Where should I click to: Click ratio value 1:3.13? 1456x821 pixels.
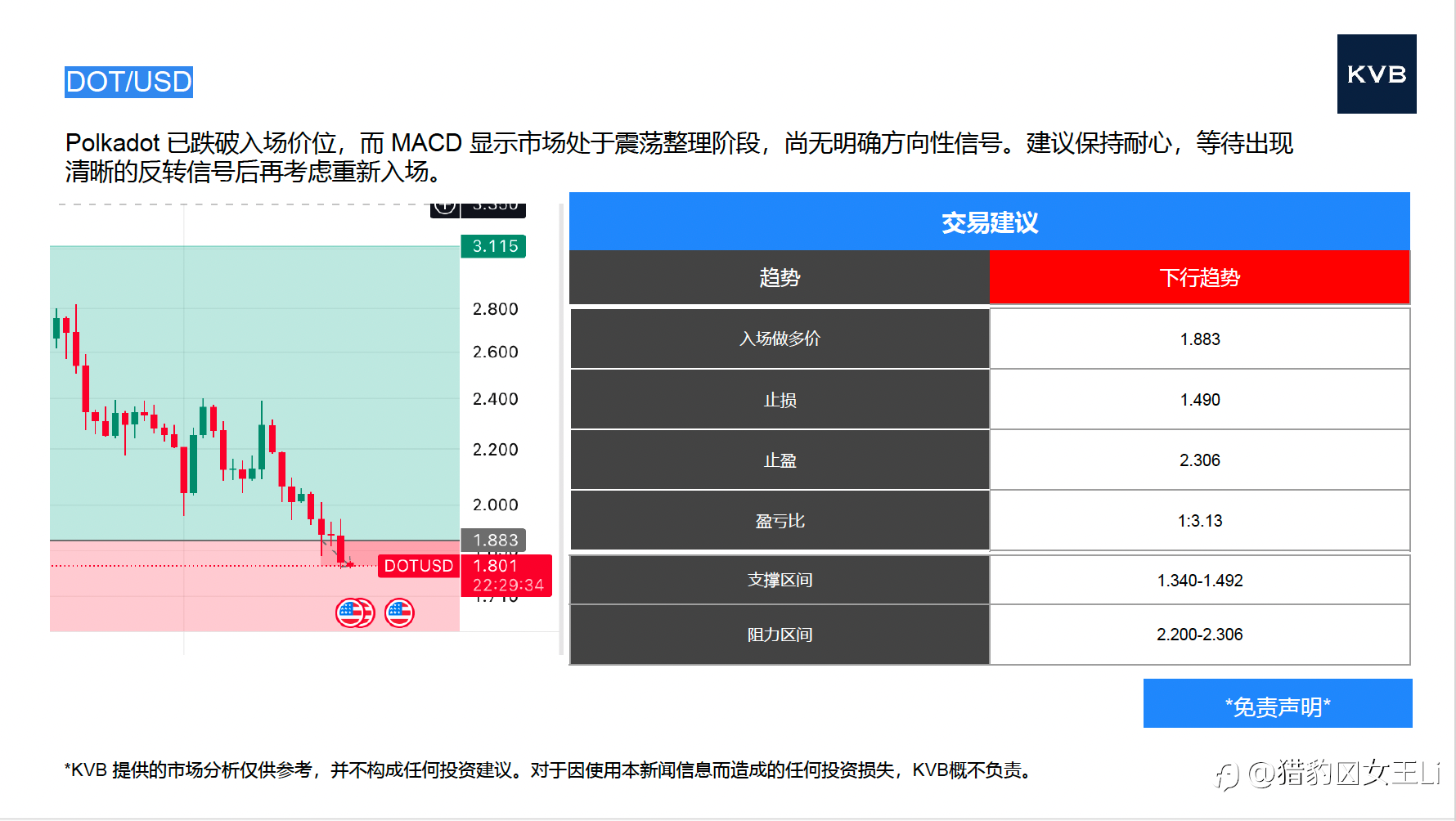[x=1200, y=521]
